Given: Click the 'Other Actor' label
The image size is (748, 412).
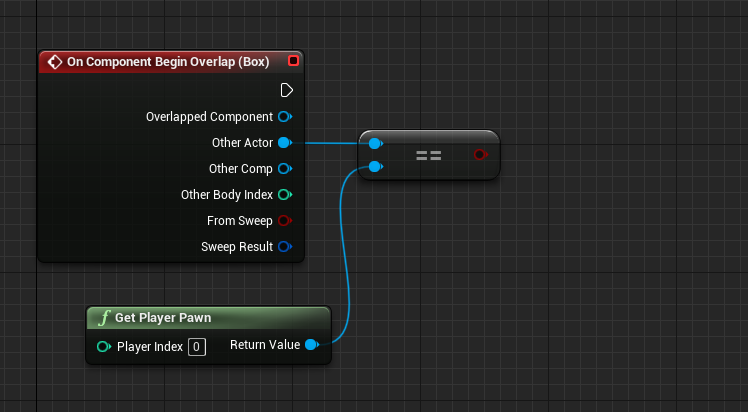Looking at the screenshot, I should tap(242, 143).
